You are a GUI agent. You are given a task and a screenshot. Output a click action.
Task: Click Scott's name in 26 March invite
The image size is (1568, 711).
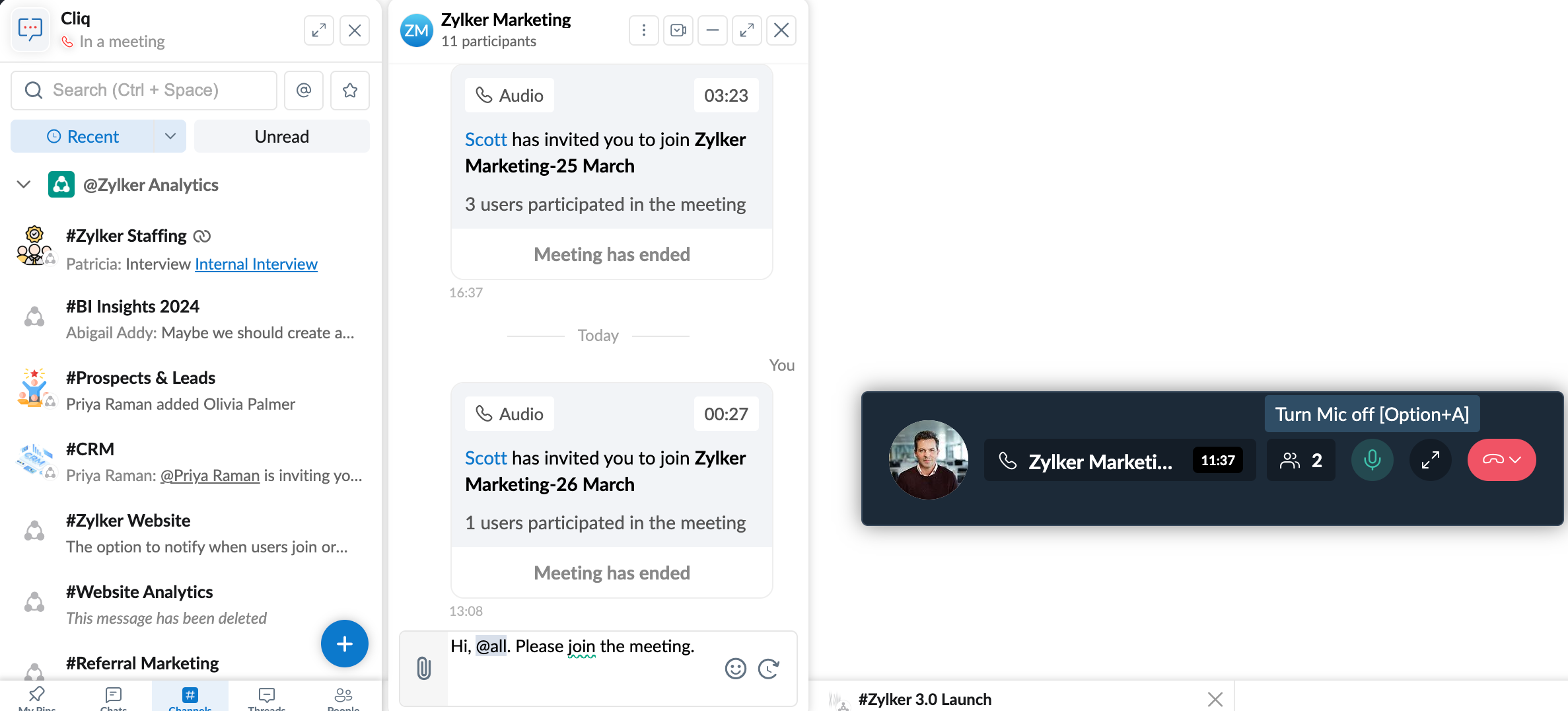pos(485,458)
